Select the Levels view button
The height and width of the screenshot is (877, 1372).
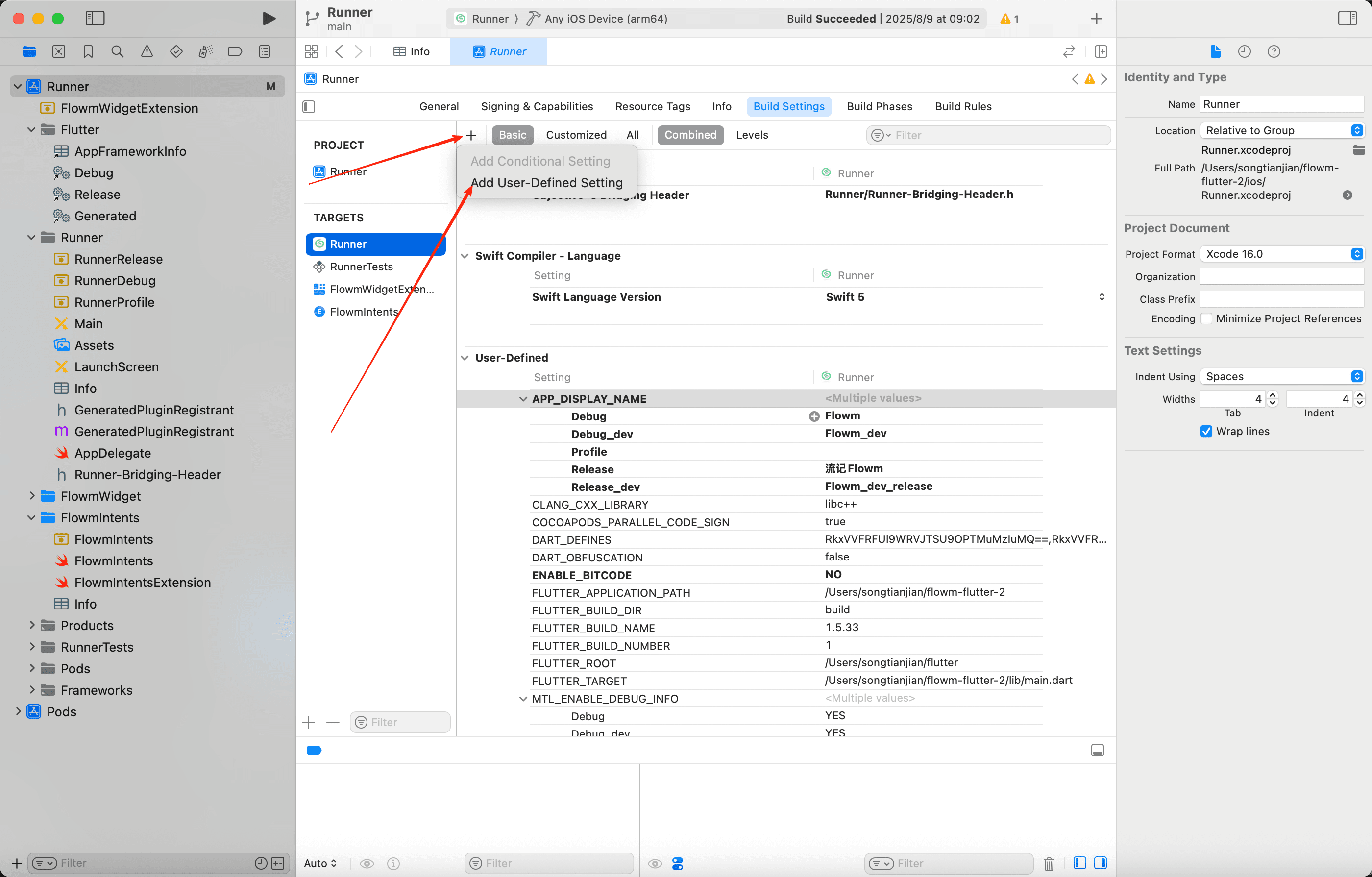click(x=752, y=135)
